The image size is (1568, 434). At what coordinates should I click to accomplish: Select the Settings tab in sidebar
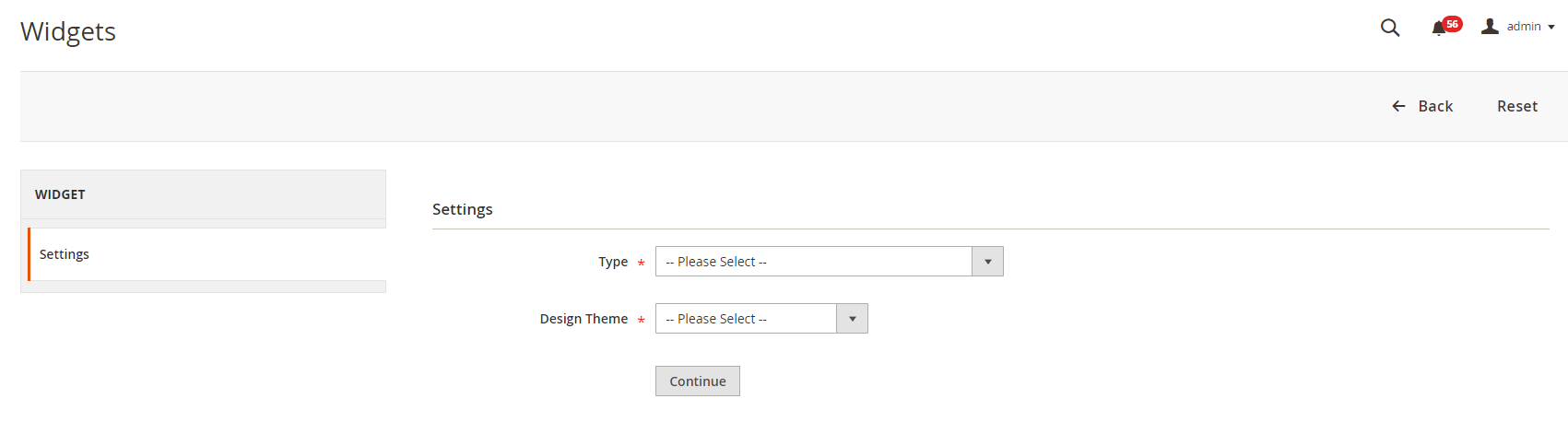tap(65, 254)
